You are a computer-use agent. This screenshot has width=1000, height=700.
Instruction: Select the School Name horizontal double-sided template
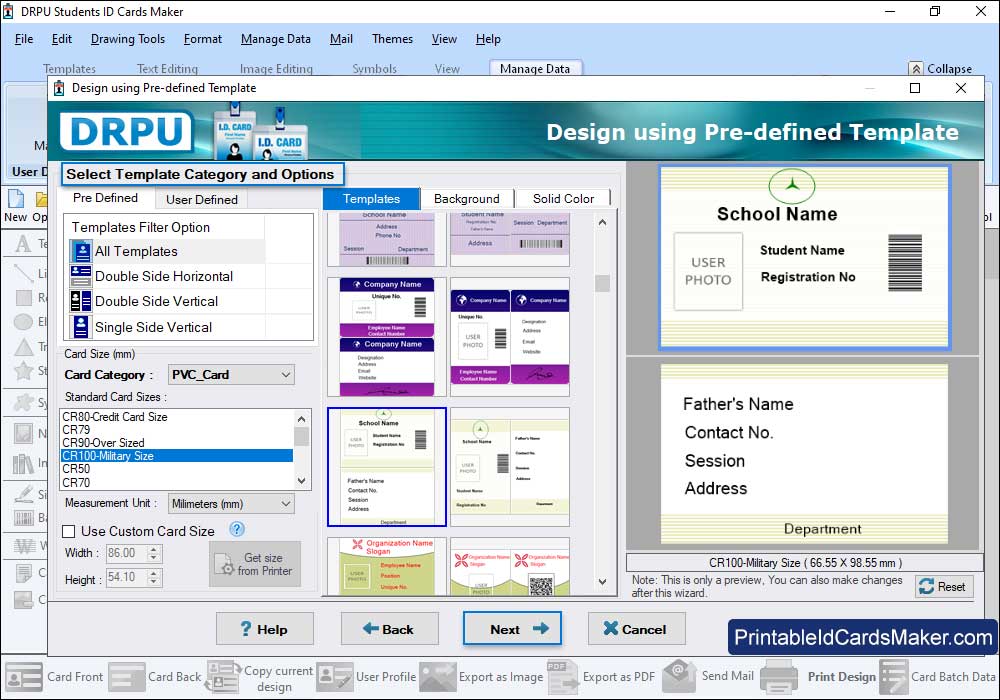510,467
